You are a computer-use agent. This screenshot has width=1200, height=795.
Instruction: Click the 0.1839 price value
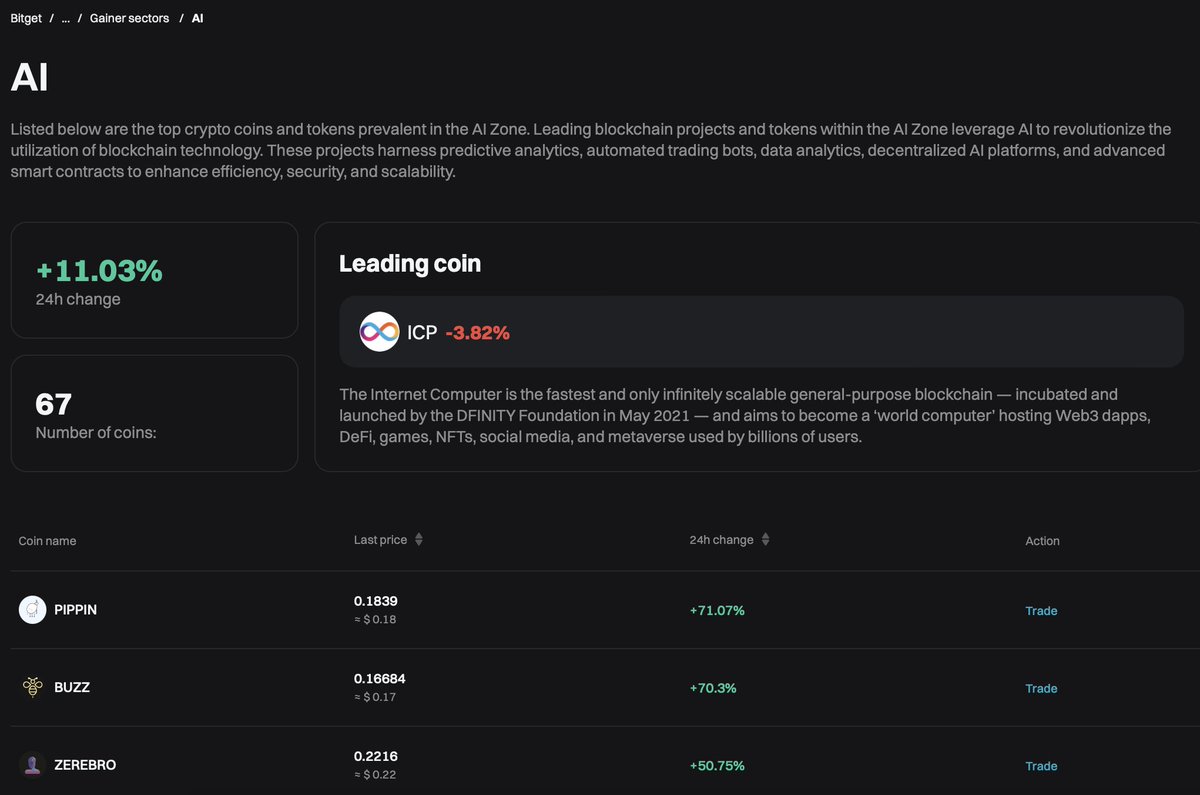tap(376, 601)
